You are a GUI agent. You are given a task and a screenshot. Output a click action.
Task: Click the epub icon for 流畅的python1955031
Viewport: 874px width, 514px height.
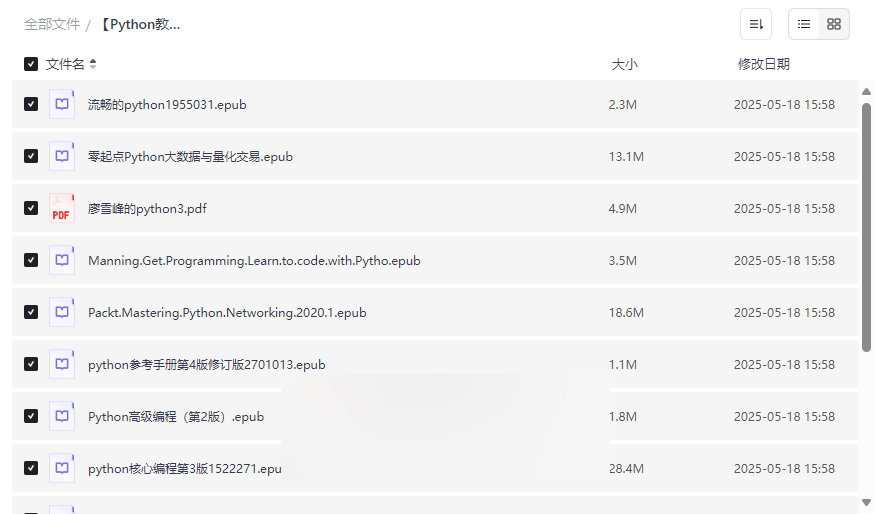pos(62,104)
